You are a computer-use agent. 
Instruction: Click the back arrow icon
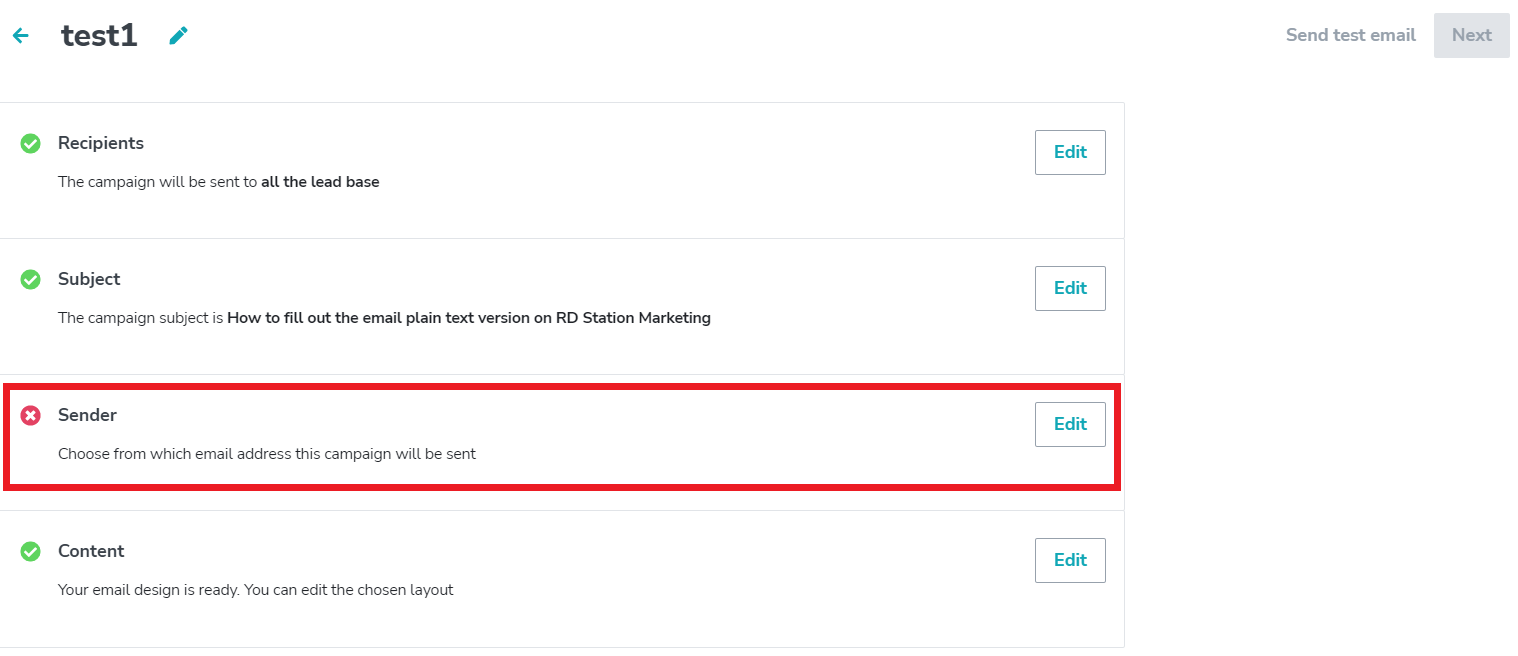pyautogui.click(x=20, y=36)
